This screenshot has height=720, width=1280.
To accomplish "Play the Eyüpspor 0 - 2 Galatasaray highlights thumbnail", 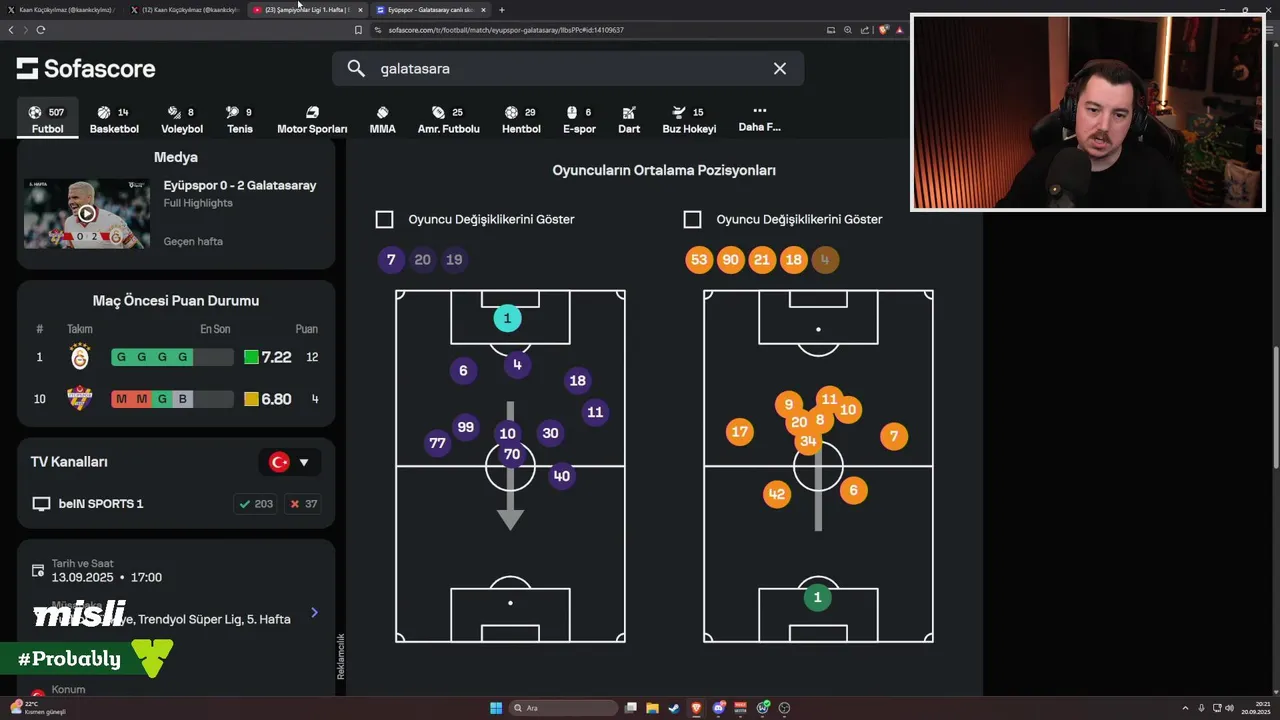I will pos(87,213).
